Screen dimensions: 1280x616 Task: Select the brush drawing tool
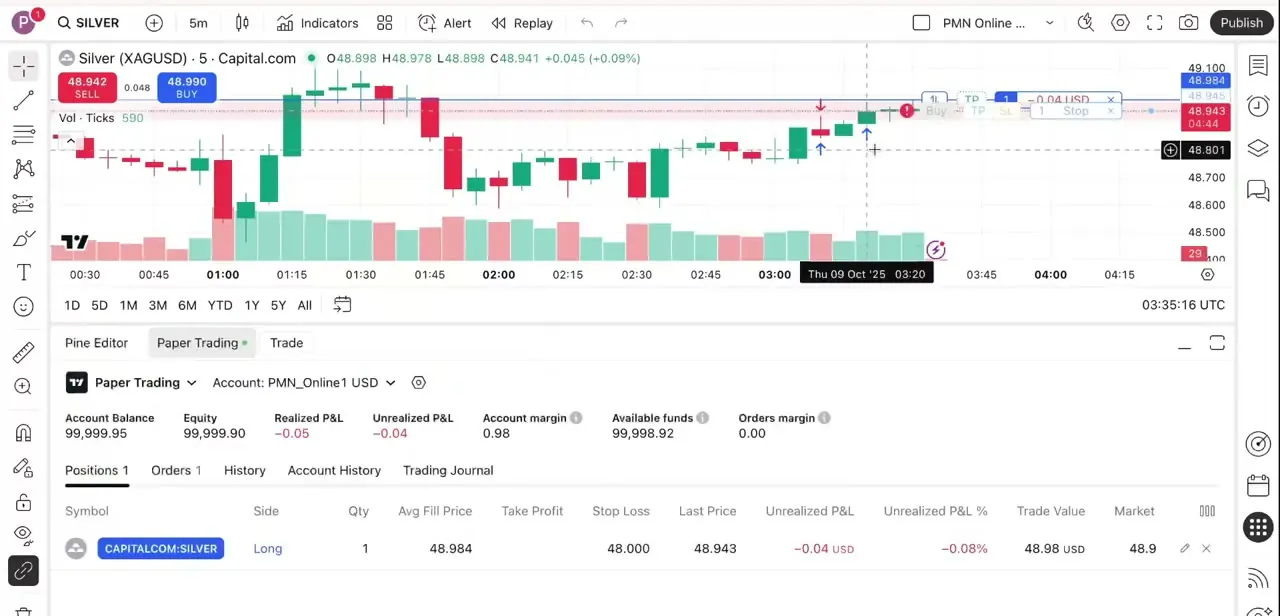24,238
